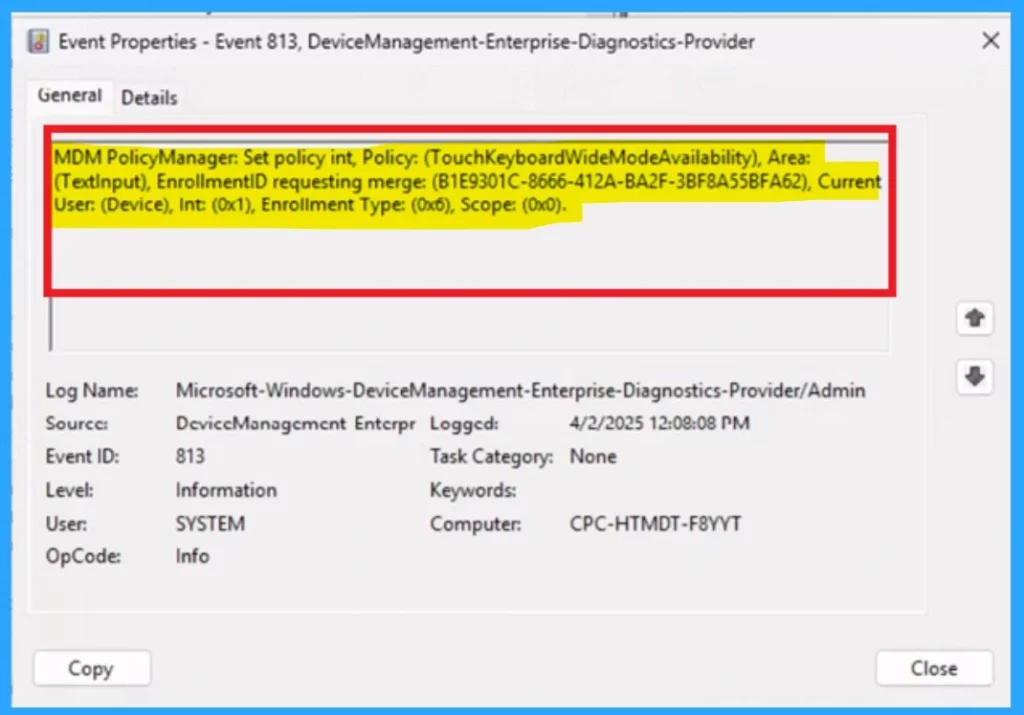Click the Level value Information
The image size is (1024, 715).
(x=226, y=490)
